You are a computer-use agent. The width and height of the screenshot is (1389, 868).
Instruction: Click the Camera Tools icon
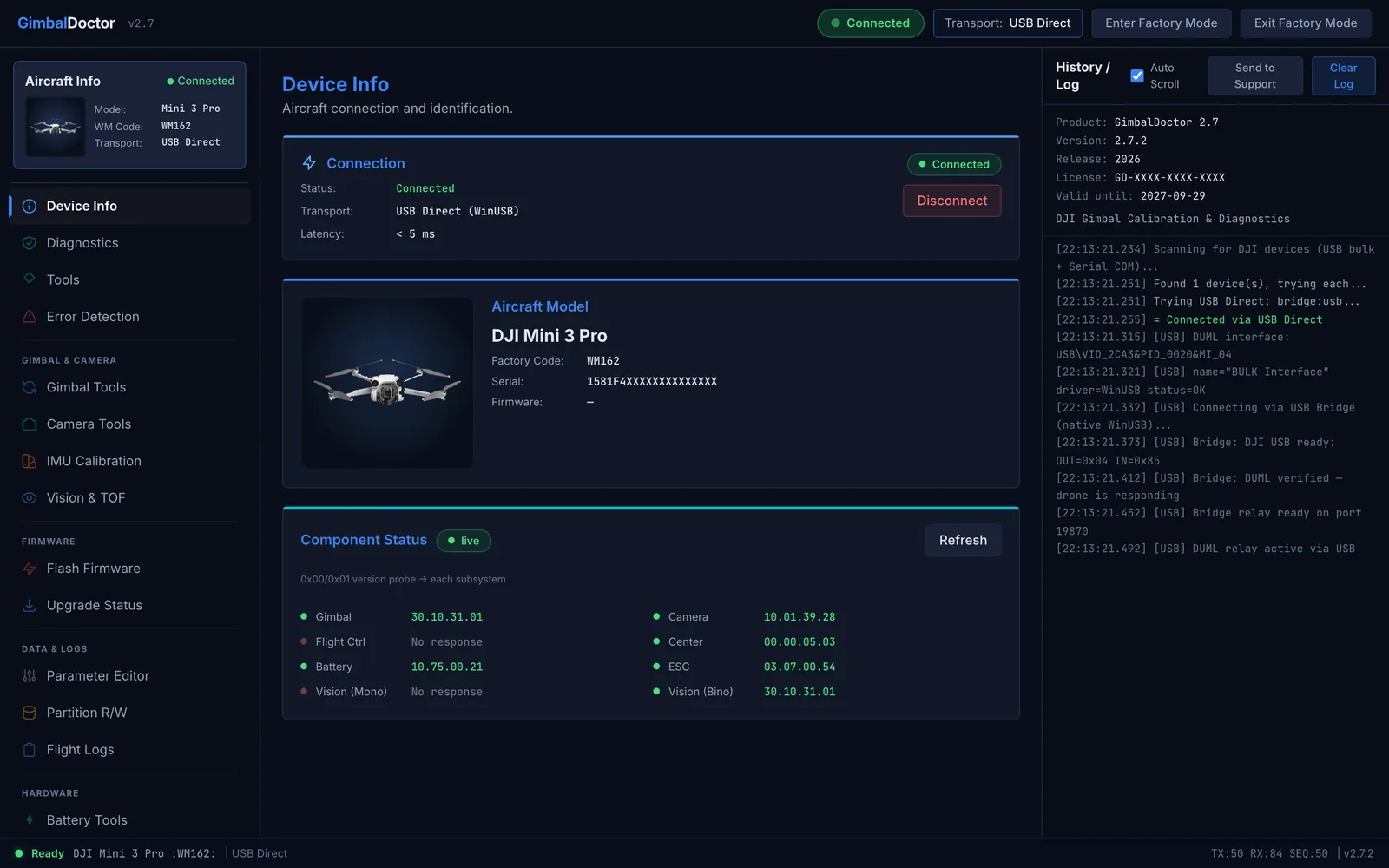pyautogui.click(x=30, y=424)
